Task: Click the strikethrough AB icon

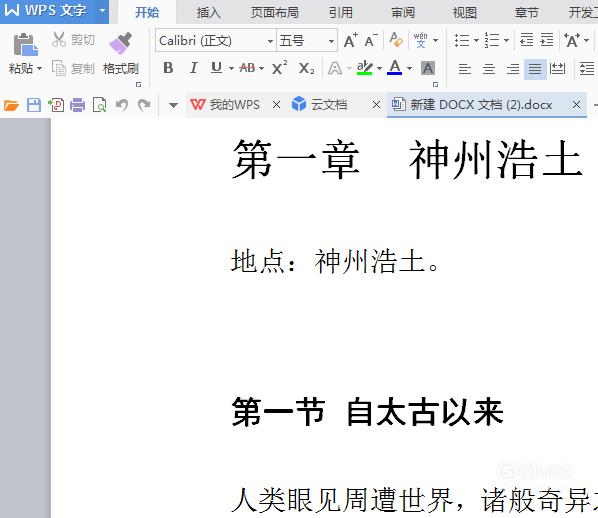Action: [247, 68]
